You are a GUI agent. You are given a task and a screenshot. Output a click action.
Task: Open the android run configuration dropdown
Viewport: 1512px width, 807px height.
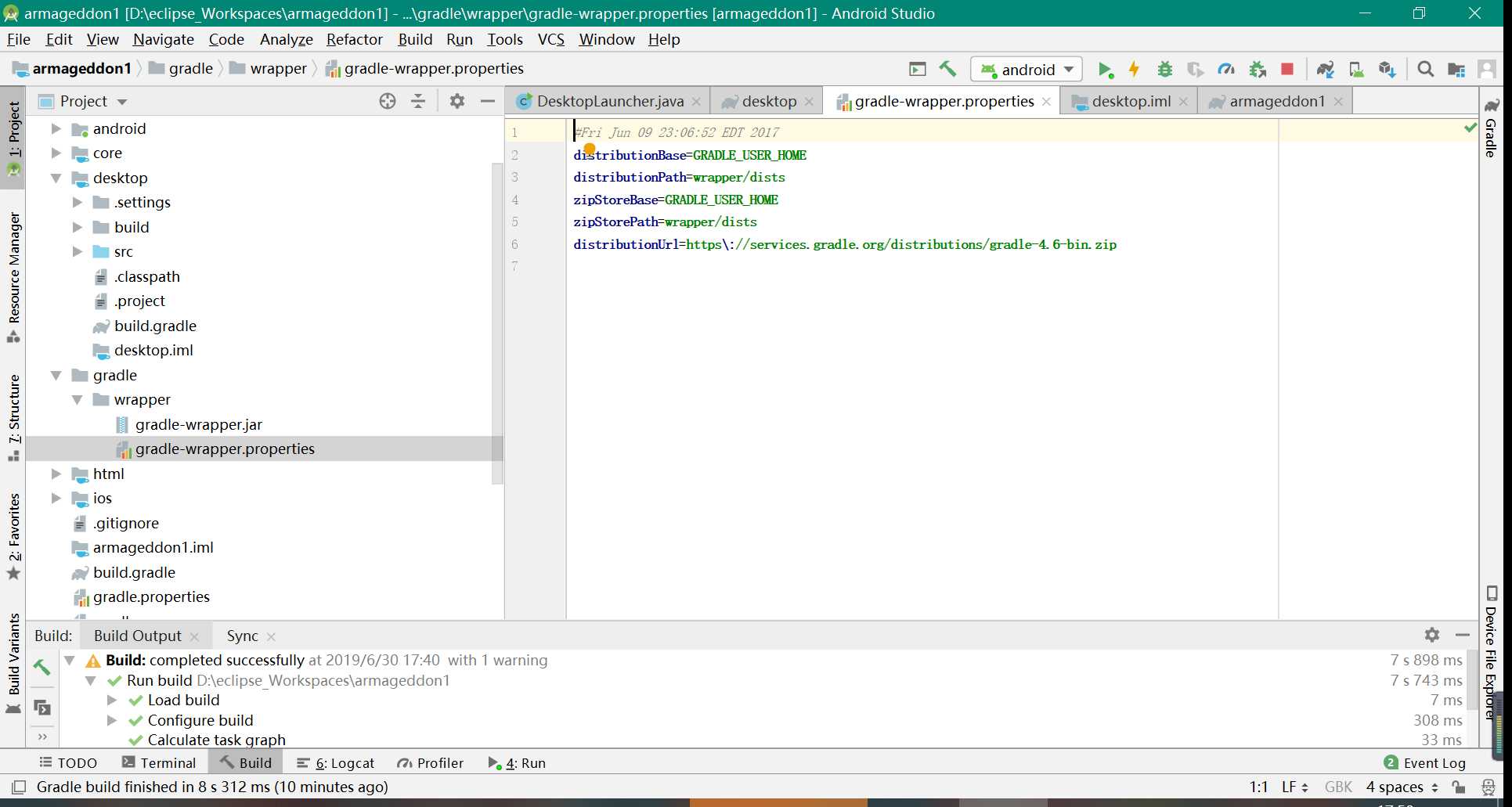coord(1027,70)
